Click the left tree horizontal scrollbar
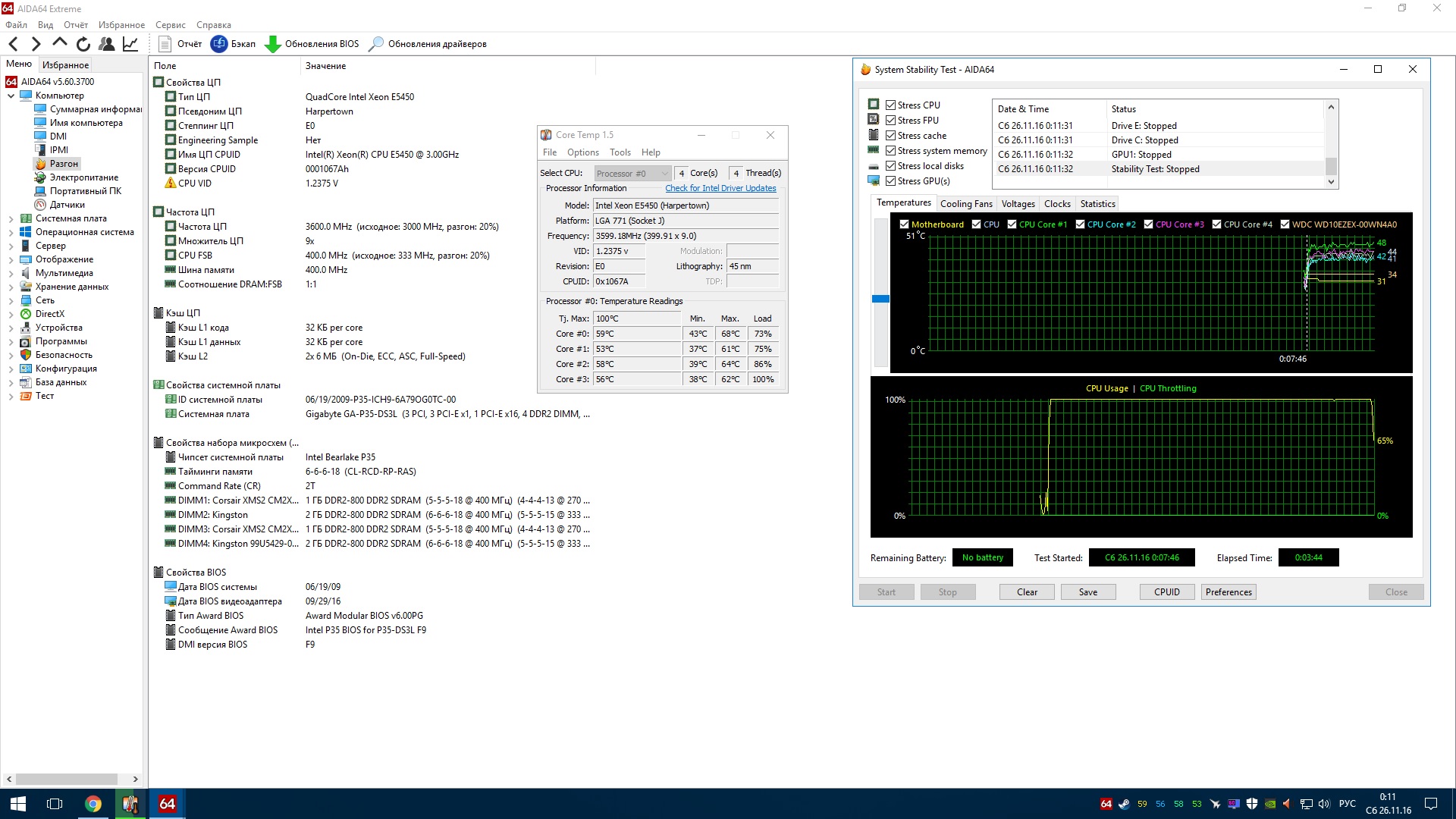Image resolution: width=1456 pixels, height=819 pixels. [67, 779]
